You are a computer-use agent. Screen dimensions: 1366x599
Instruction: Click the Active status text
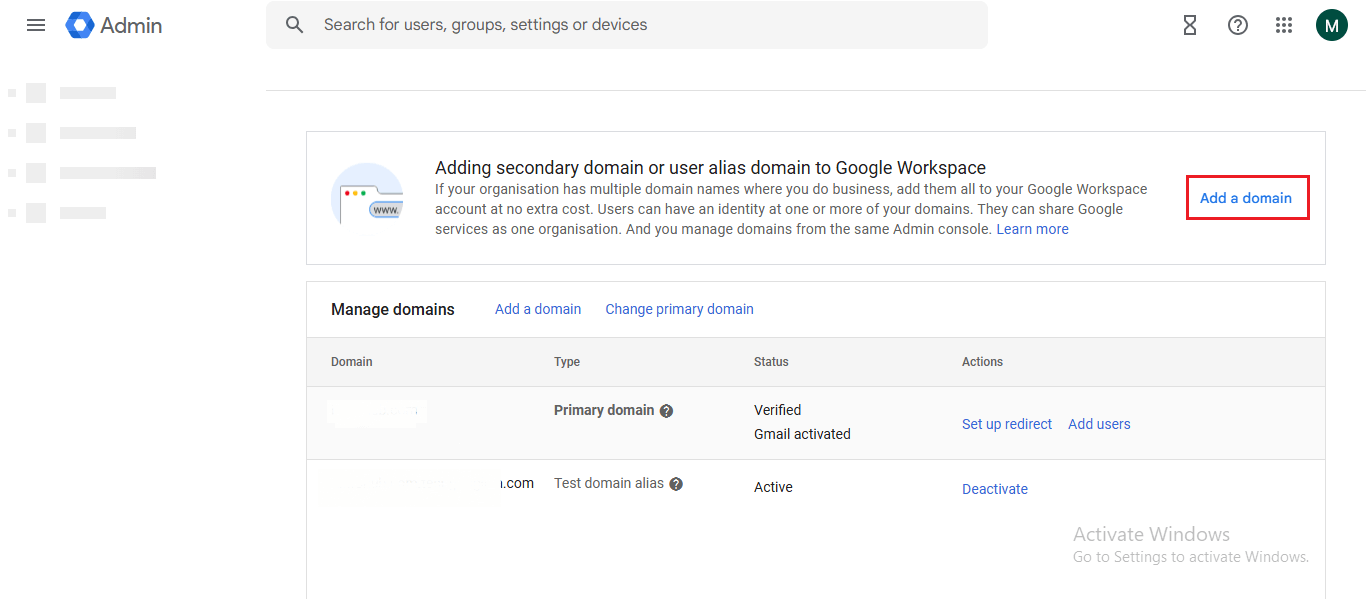click(773, 487)
